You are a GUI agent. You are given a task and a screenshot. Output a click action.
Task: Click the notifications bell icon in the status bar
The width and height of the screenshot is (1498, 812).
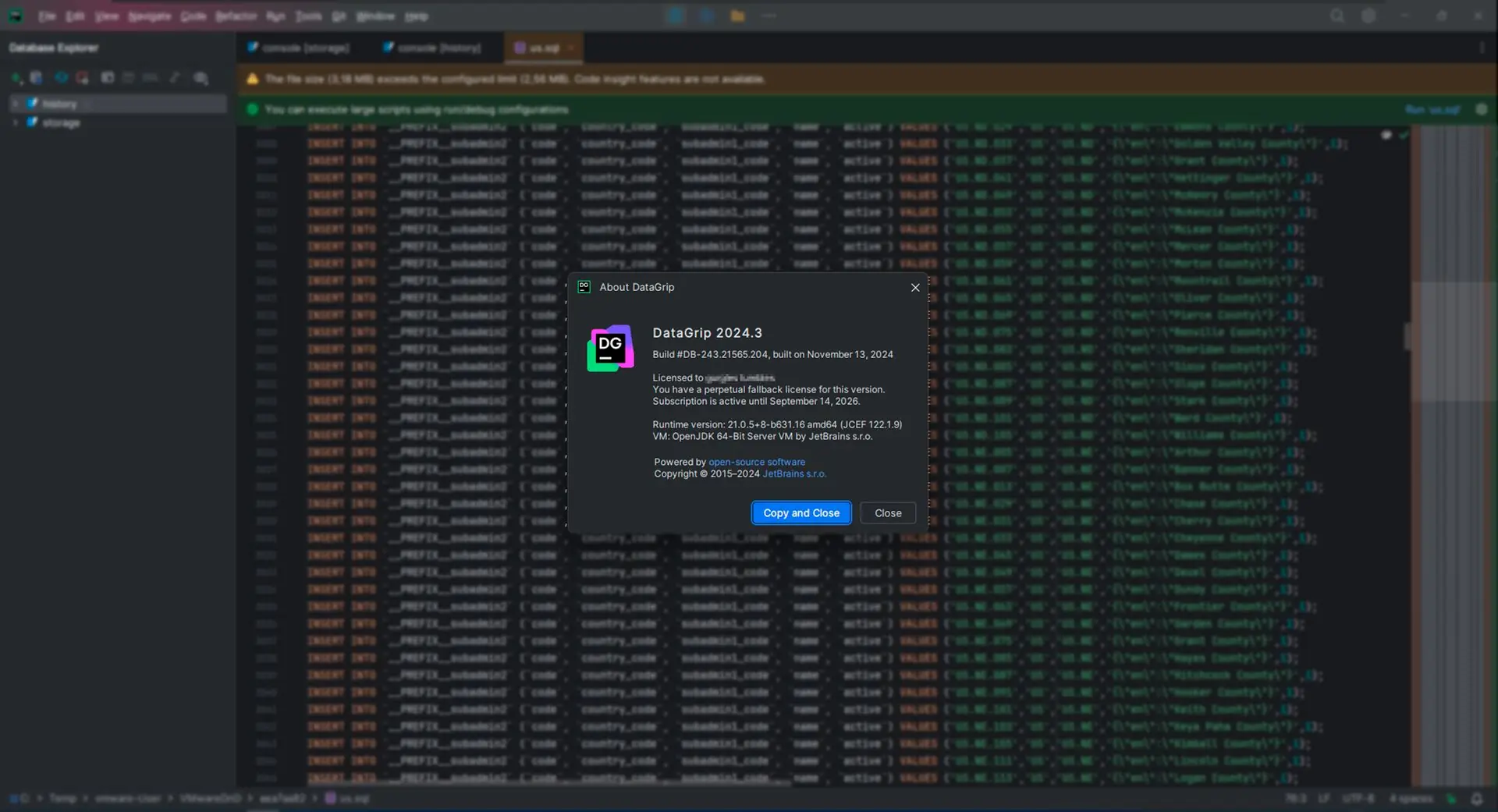pos(1478,798)
